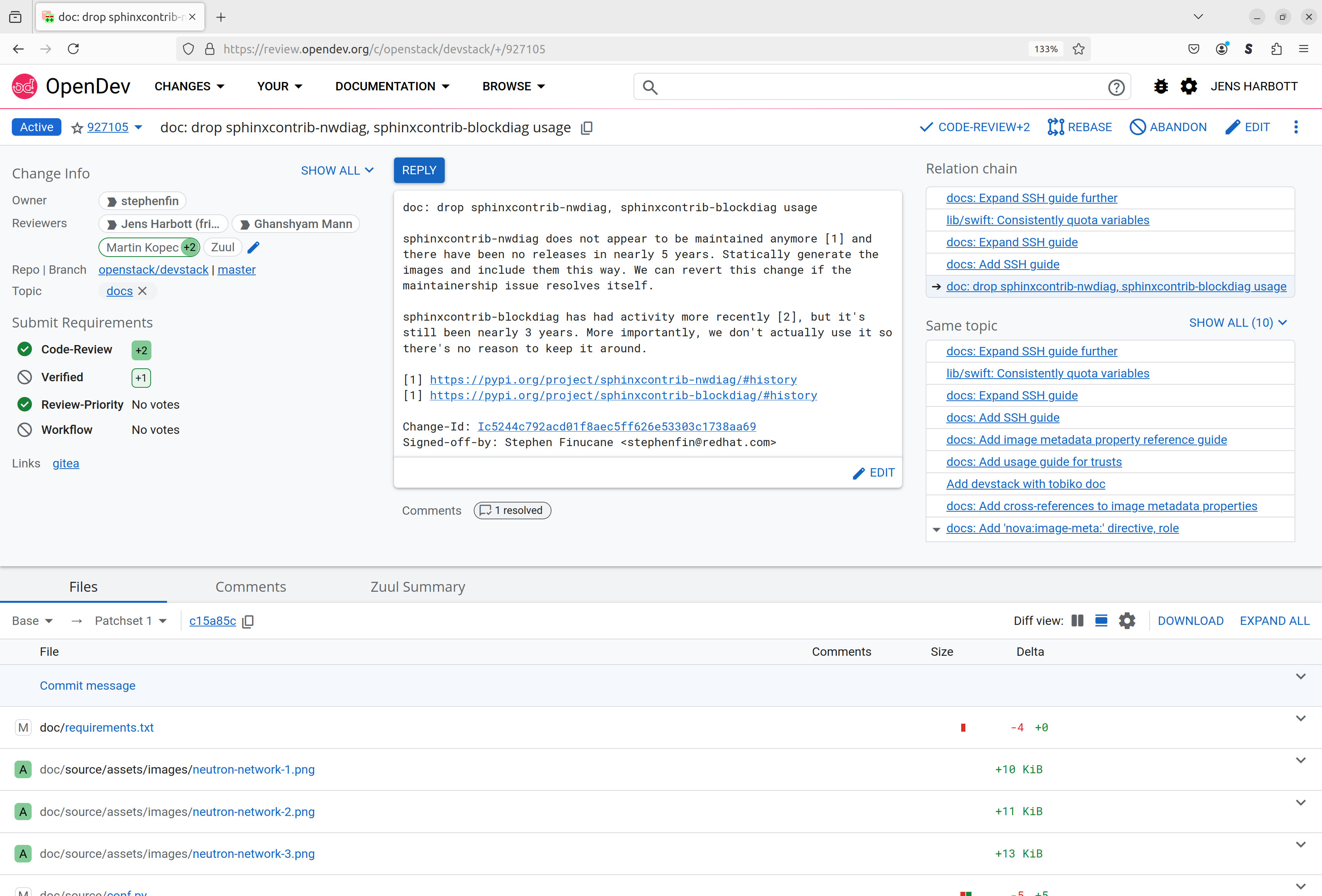Expand the doc/requirements.txt file row
This screenshot has width=1322, height=896.
pyautogui.click(x=1300, y=719)
